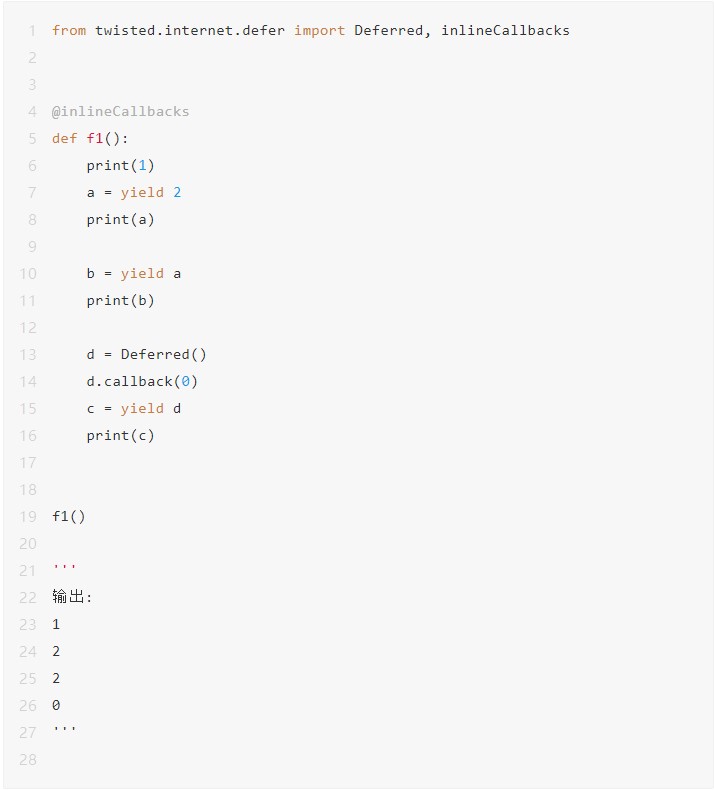Click the 'import' keyword on line 1
The image size is (714, 790).
pyautogui.click(x=319, y=30)
